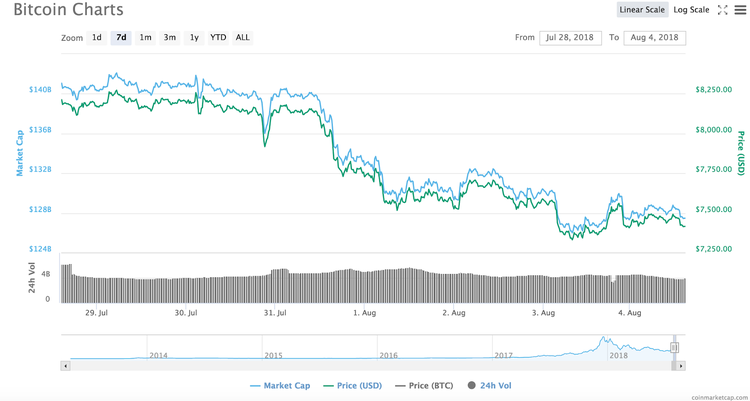
Task: Toggle Price (USD) series in legend
Action: click(353, 386)
